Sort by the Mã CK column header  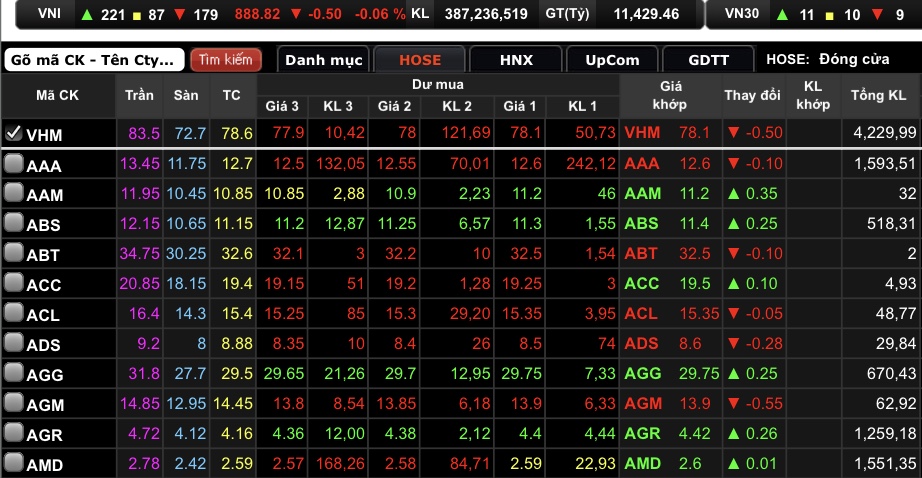57,96
